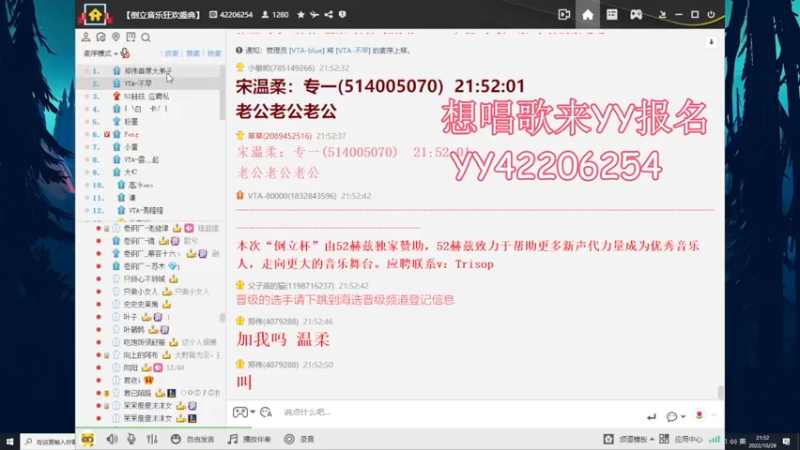Expand the 麦序模式 mic mode dropdown
800x450 pixels.
(101, 54)
